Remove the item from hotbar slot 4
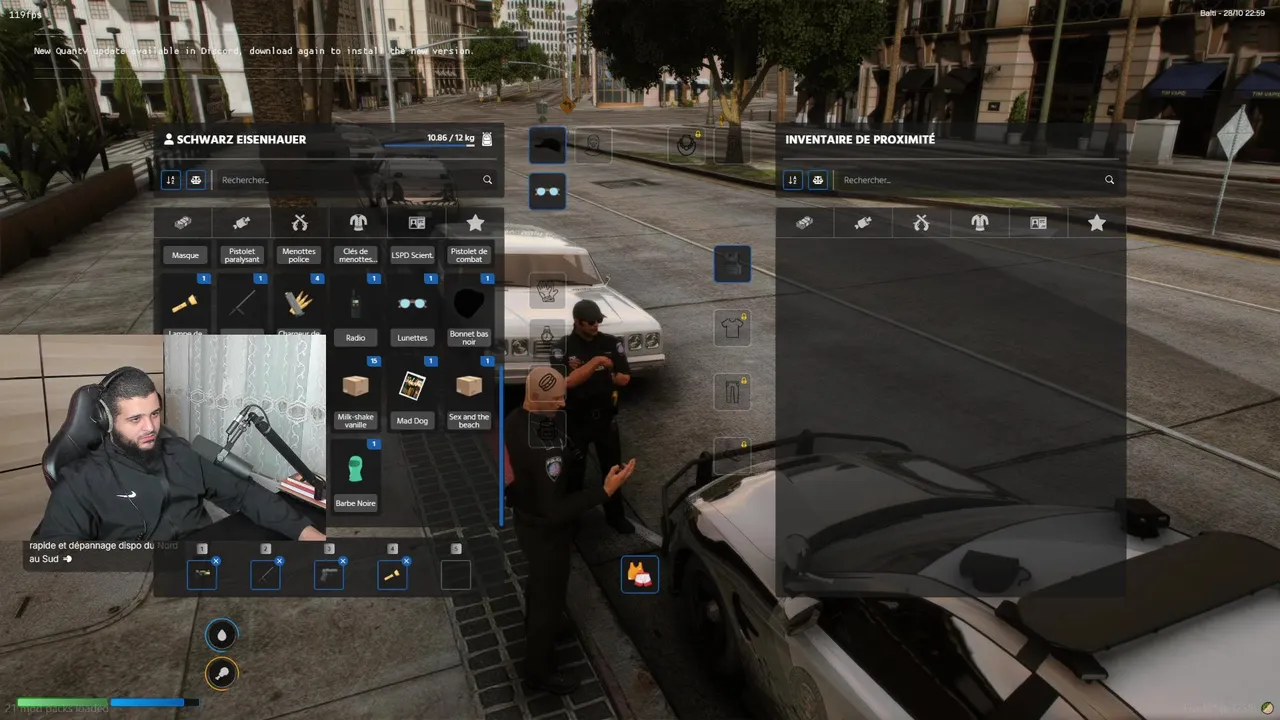This screenshot has height=720, width=1280. (406, 561)
